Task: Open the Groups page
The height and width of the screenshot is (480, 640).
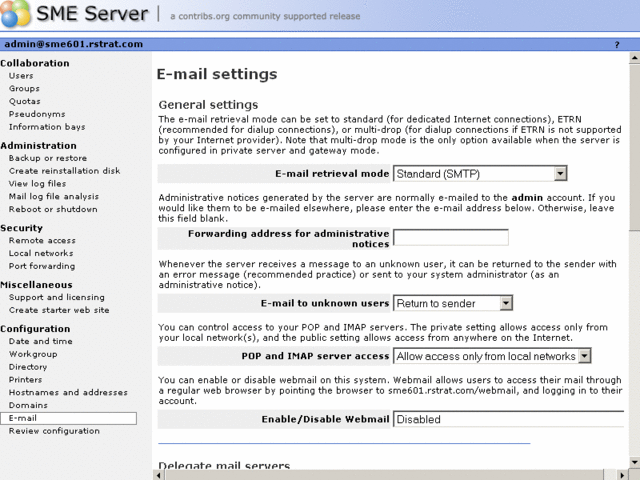Action: [24, 89]
